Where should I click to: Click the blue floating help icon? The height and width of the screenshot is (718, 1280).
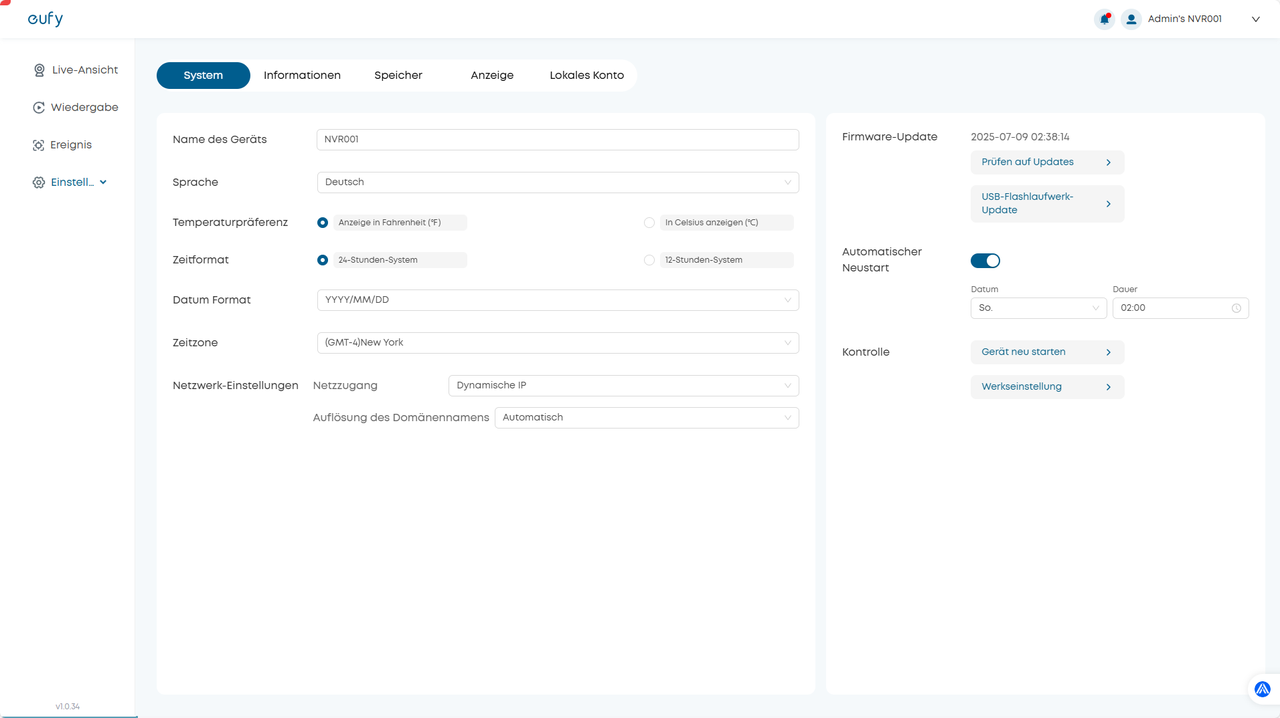click(x=1262, y=689)
